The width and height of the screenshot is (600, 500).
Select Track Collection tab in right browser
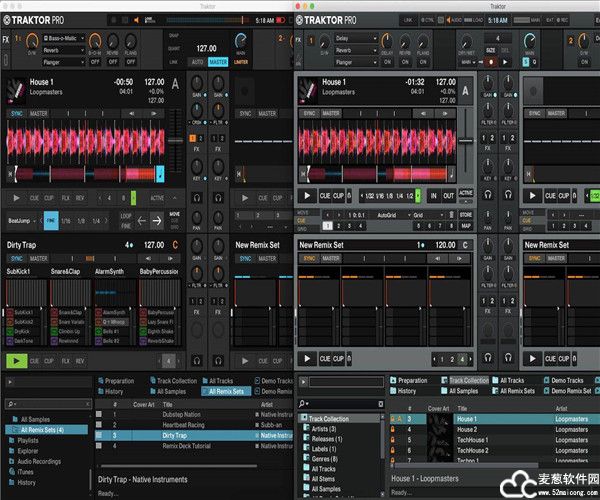(x=469, y=380)
